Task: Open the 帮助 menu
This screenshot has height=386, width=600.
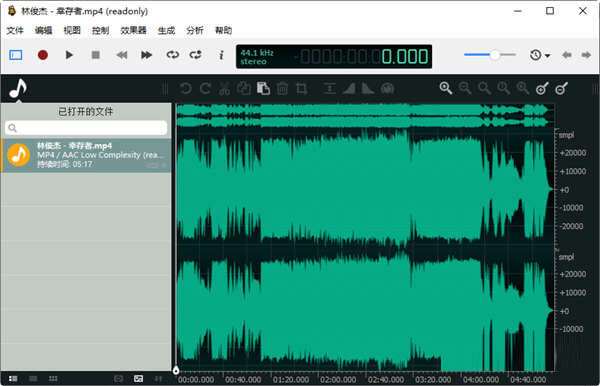Action: point(223,30)
